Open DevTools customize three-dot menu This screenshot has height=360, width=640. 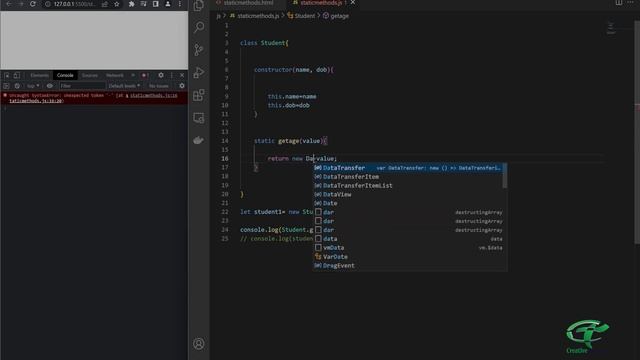(172, 75)
